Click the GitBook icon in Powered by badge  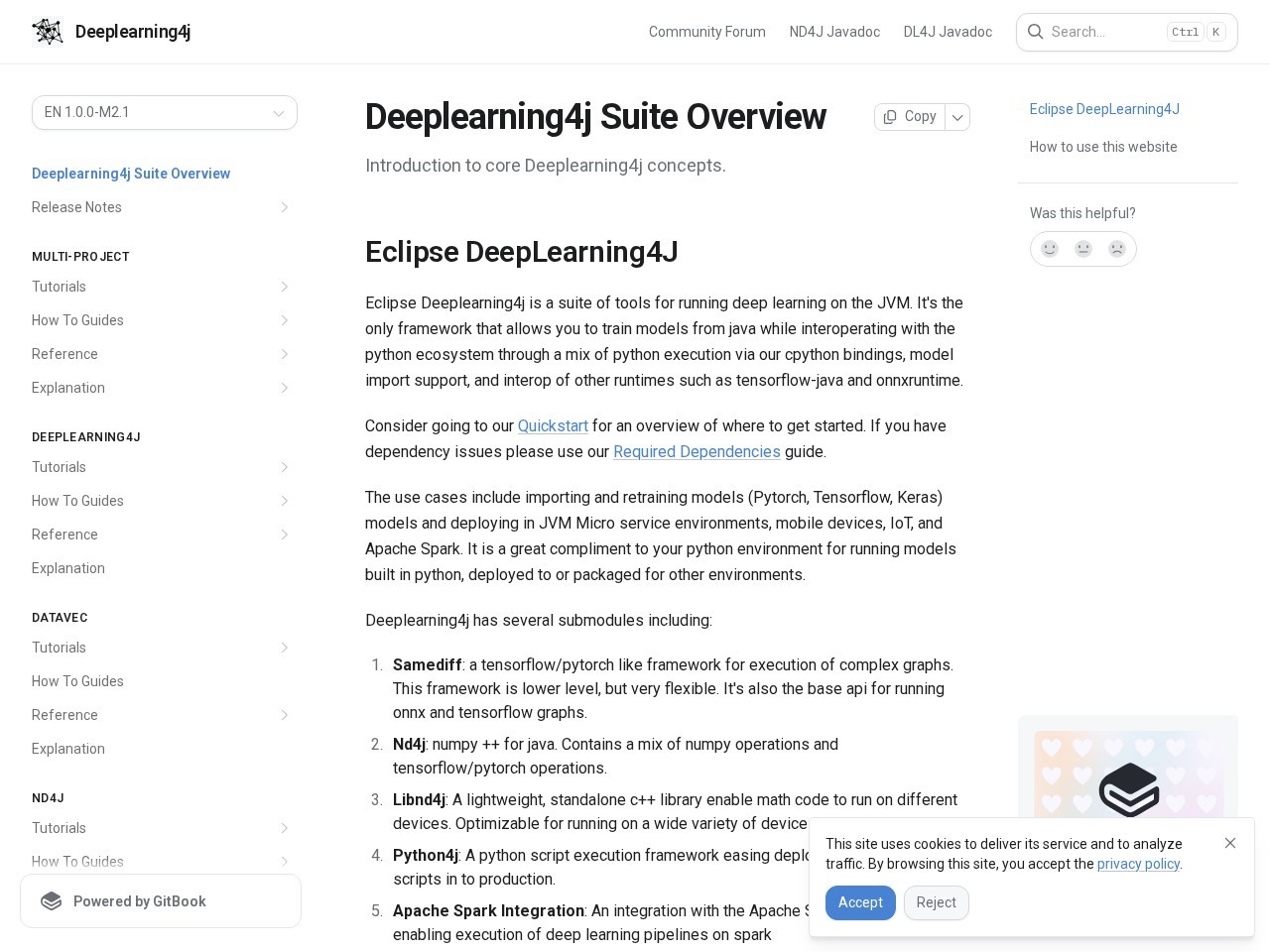(52, 901)
